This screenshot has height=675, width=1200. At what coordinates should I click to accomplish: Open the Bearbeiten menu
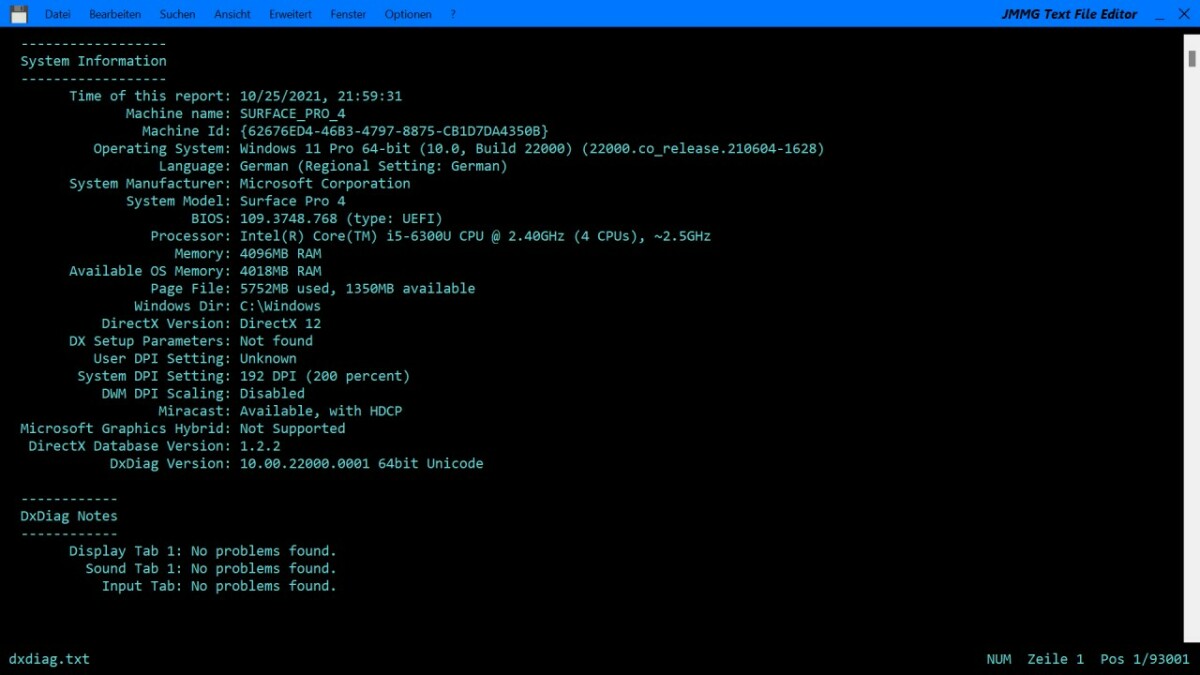115,13
